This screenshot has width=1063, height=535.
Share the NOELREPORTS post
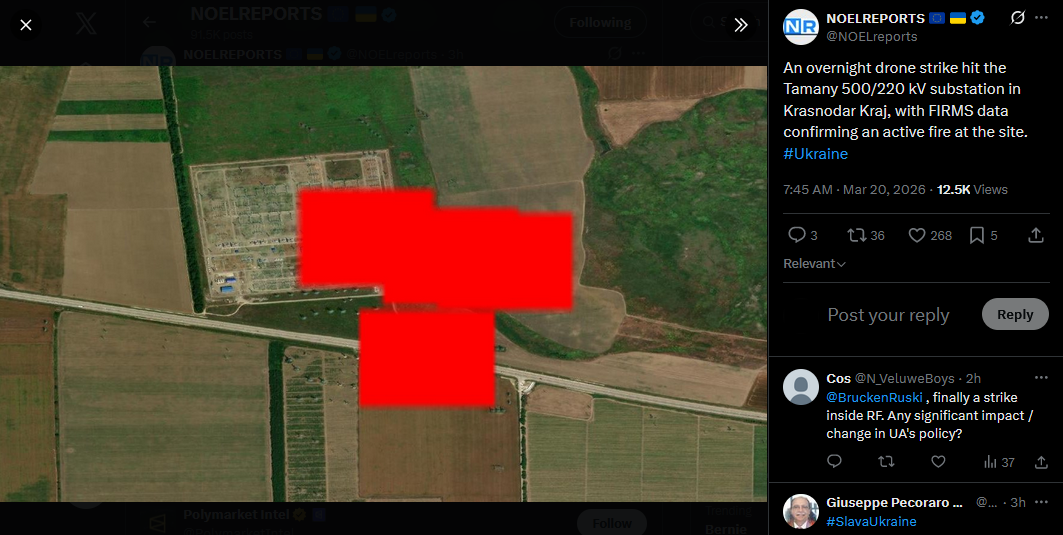(x=1035, y=235)
